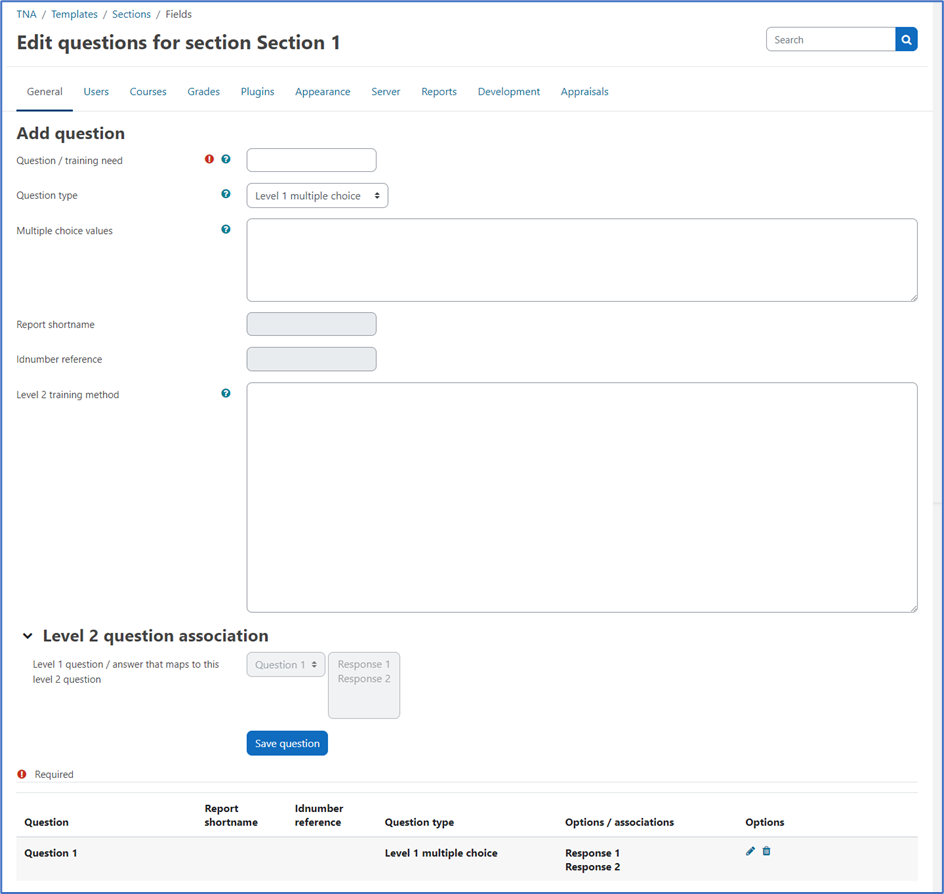Image resolution: width=944 pixels, height=894 pixels.
Task: Open the Question 1 association dropdown
Action: click(x=286, y=665)
